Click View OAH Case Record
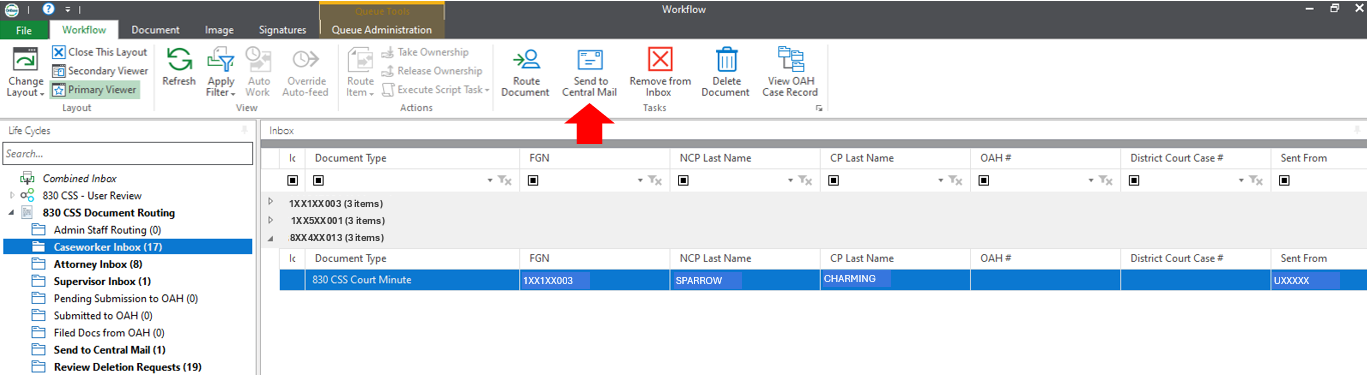The image size is (1367, 377). [790, 72]
